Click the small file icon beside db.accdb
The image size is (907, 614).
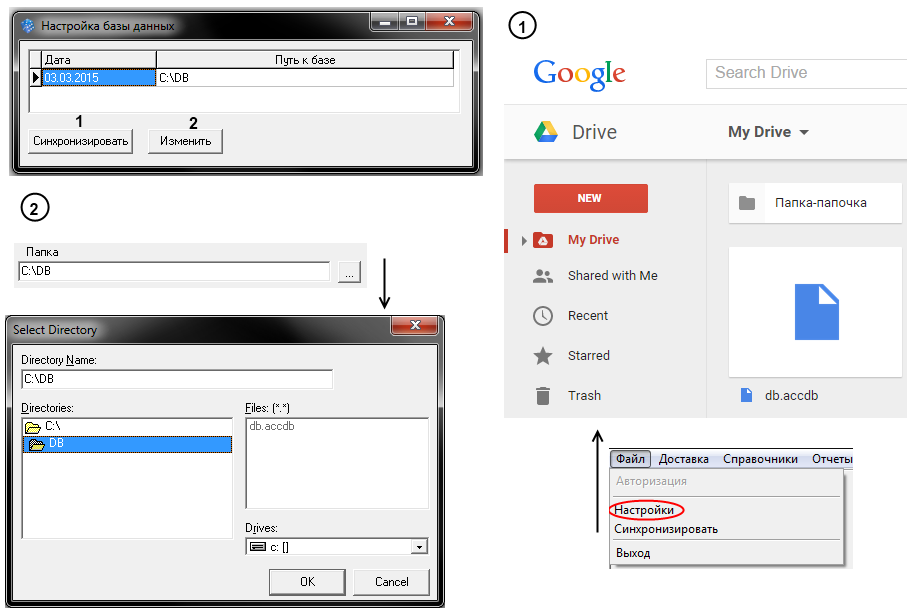click(747, 395)
